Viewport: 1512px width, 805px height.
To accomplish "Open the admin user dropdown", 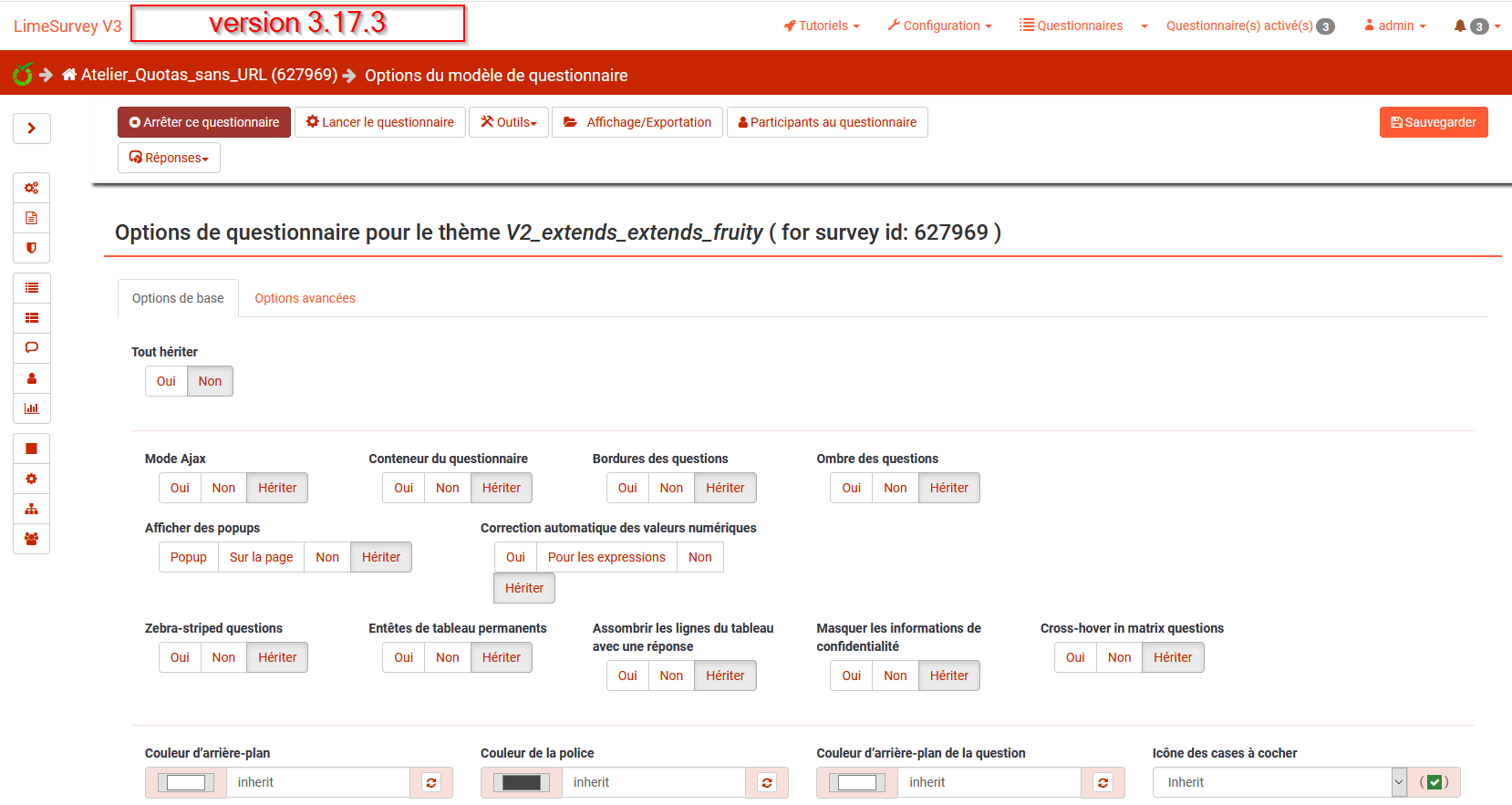I will (x=1395, y=26).
